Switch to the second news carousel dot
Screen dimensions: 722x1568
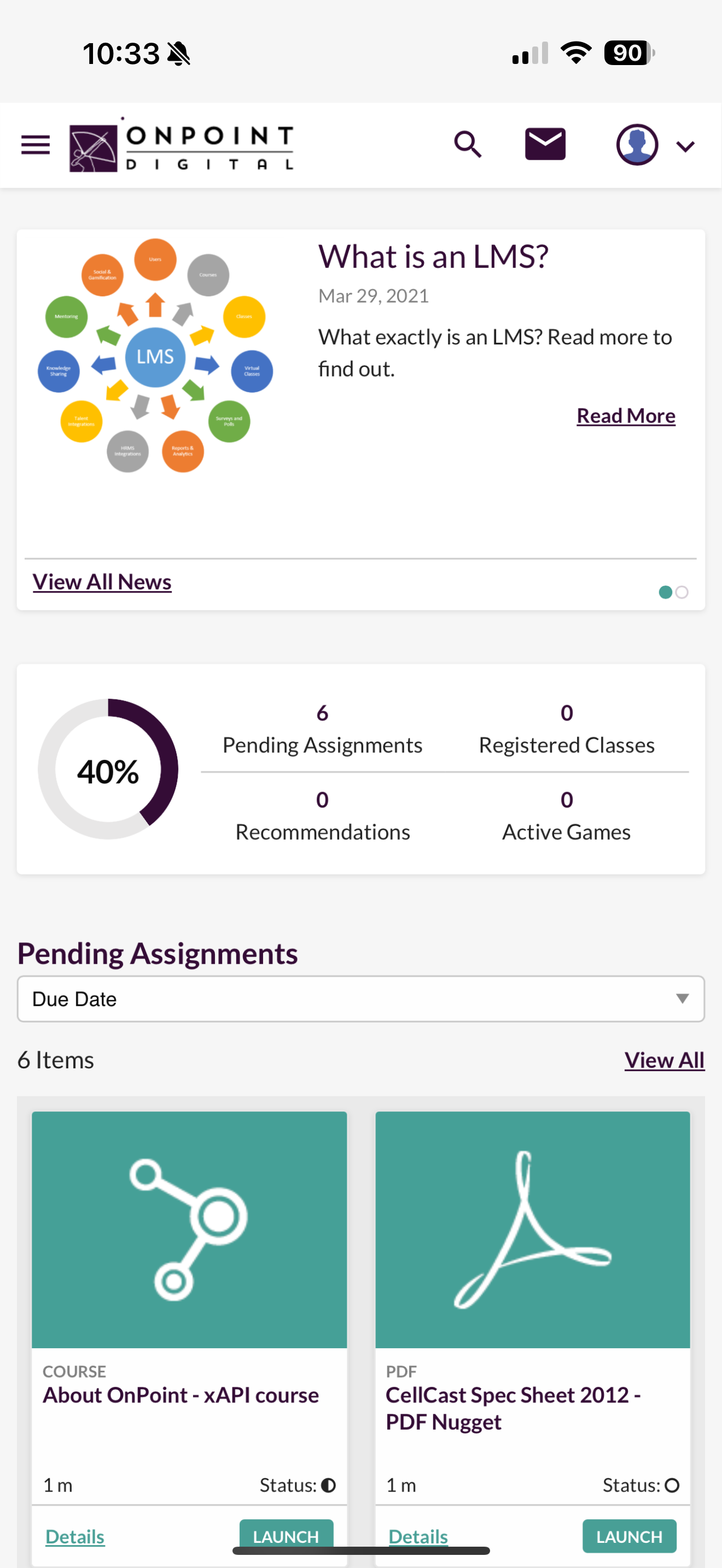pos(682,592)
